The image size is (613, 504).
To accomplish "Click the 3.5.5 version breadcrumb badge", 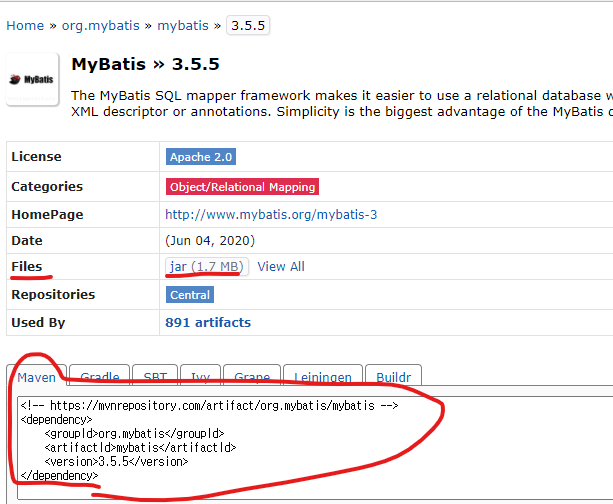I will coord(248,26).
